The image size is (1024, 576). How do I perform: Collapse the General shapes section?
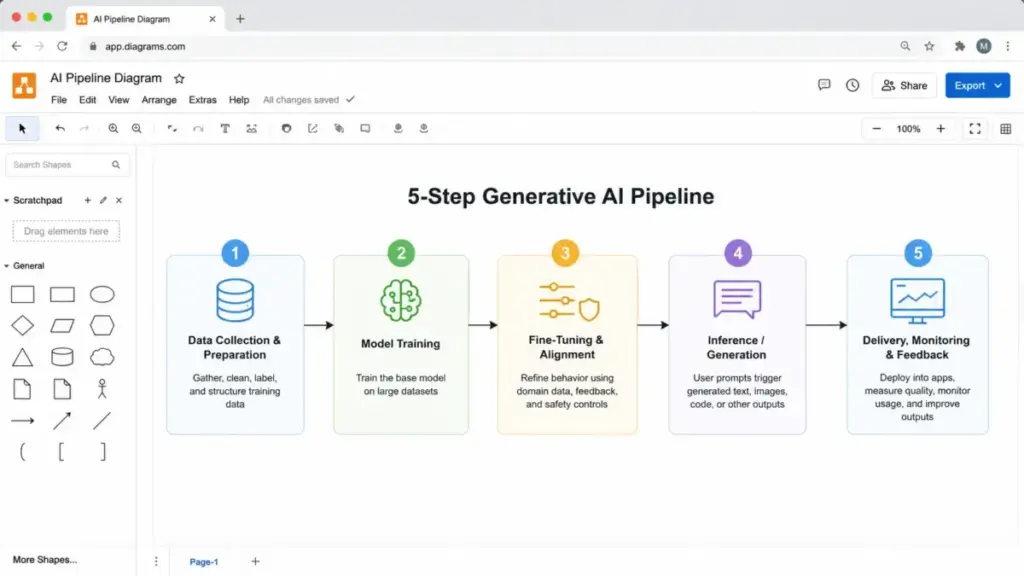coord(7,266)
